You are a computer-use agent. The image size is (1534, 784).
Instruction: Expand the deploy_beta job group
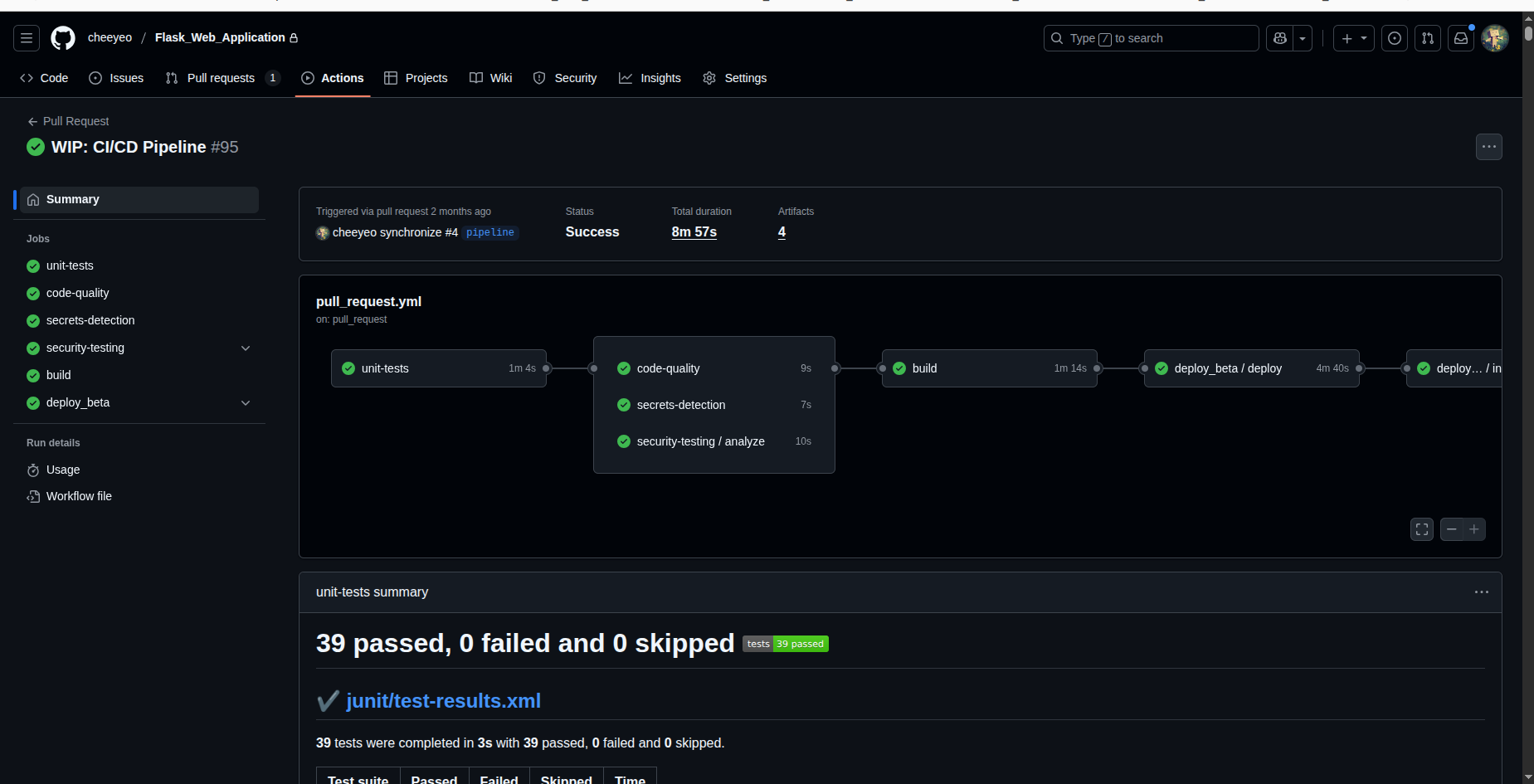pos(246,403)
